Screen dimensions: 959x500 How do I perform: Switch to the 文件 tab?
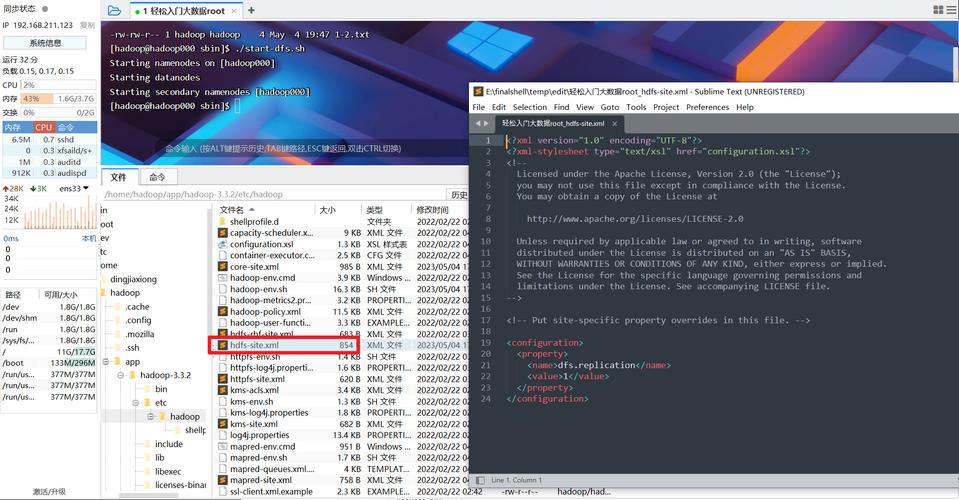tap(119, 177)
